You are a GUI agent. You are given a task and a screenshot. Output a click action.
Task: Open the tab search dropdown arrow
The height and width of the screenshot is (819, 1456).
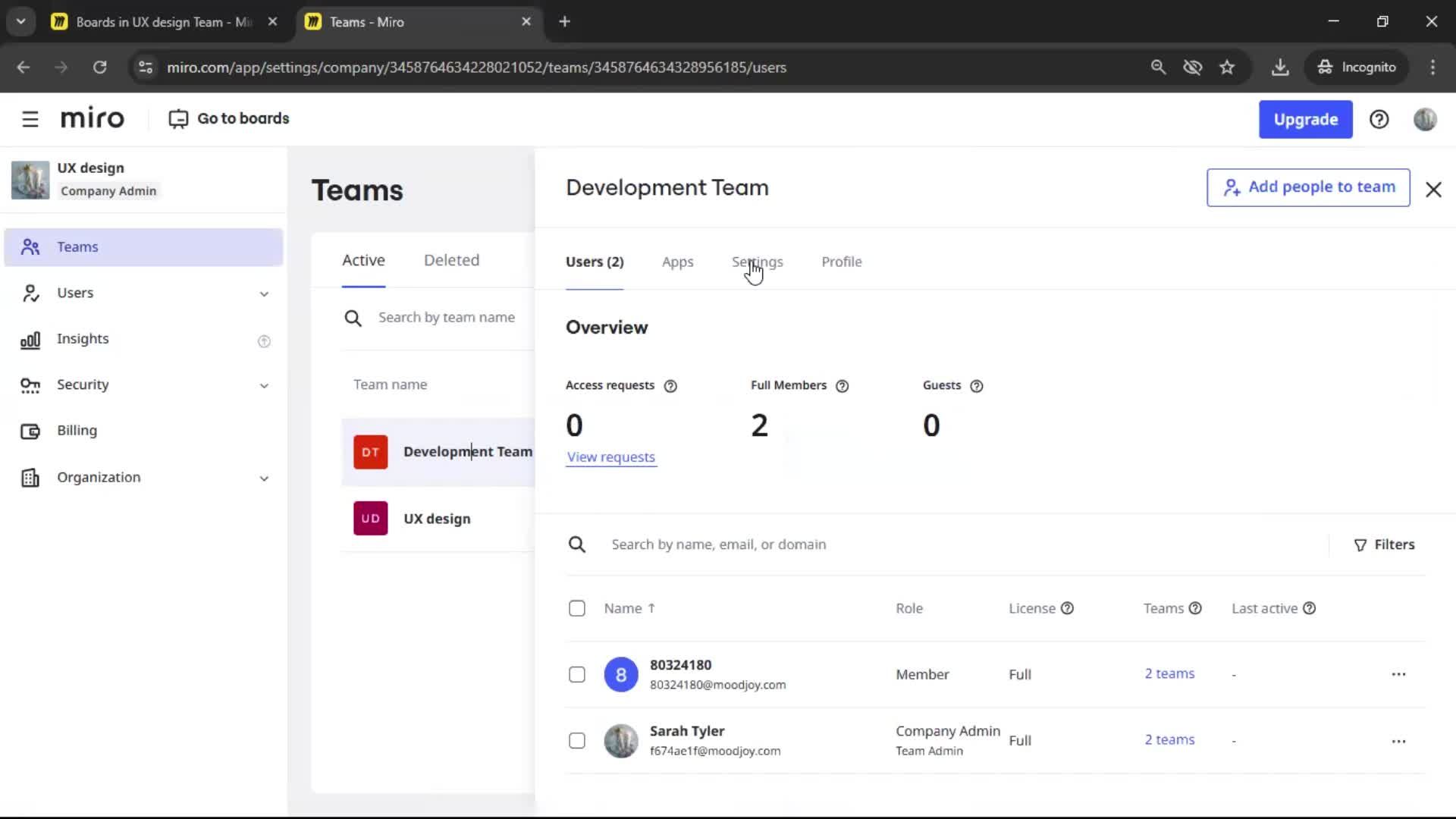click(21, 22)
